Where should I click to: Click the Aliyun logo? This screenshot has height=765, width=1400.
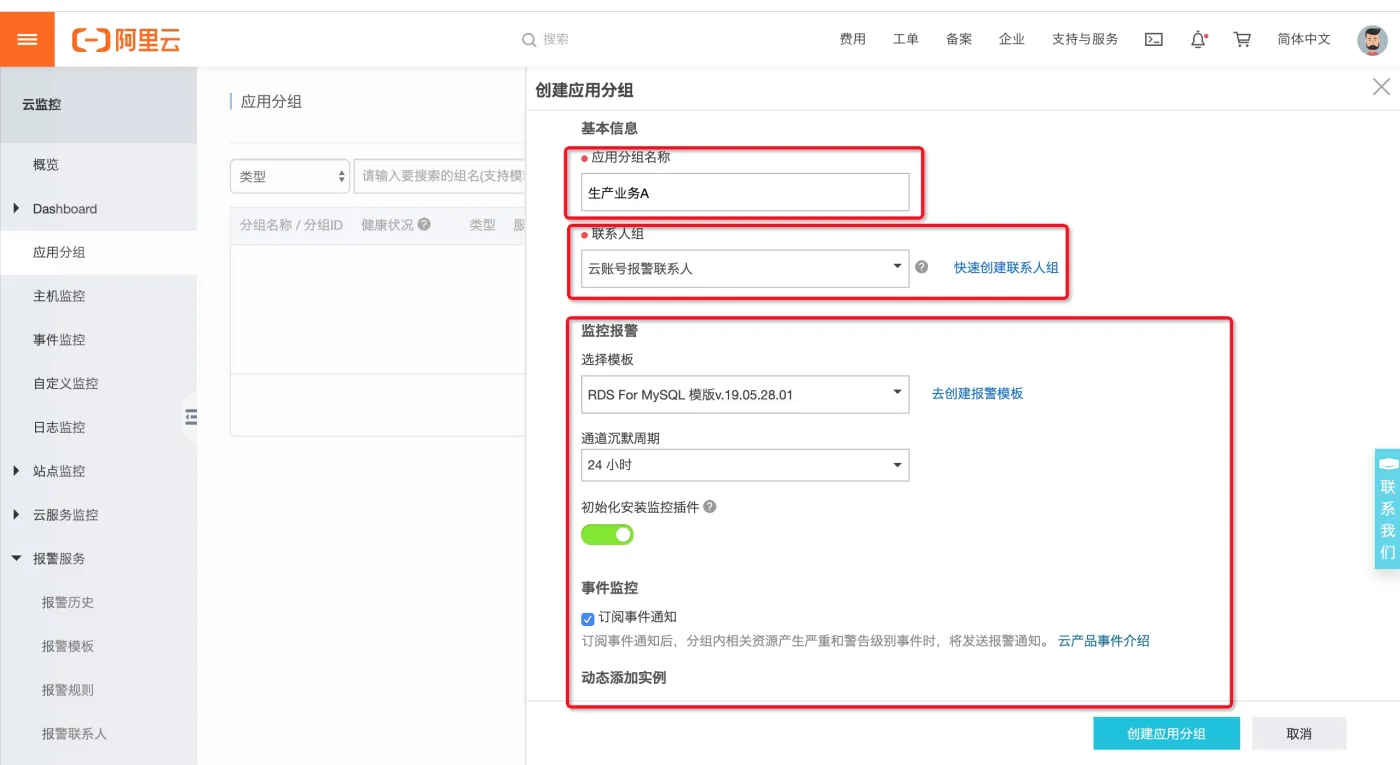click(x=126, y=40)
